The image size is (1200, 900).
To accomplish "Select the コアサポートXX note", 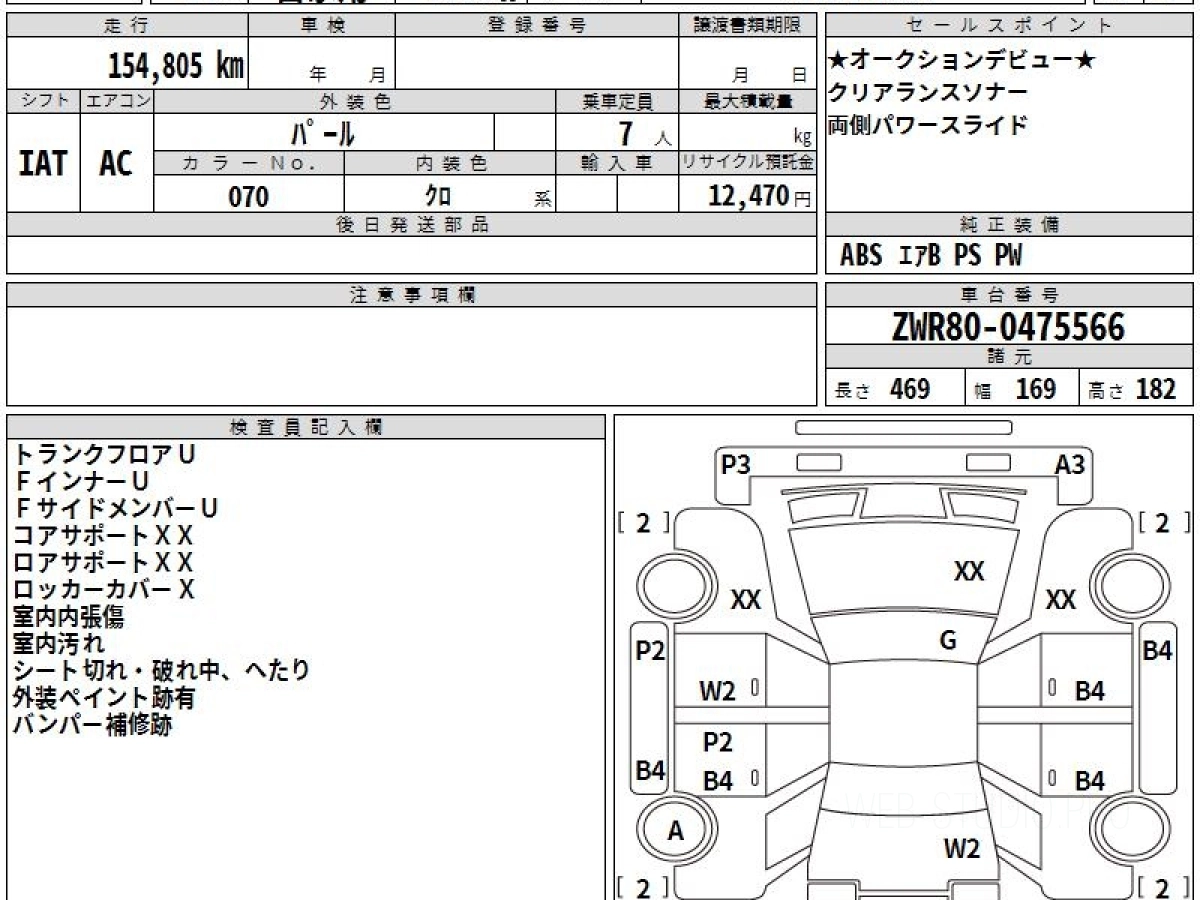I will 104,536.
